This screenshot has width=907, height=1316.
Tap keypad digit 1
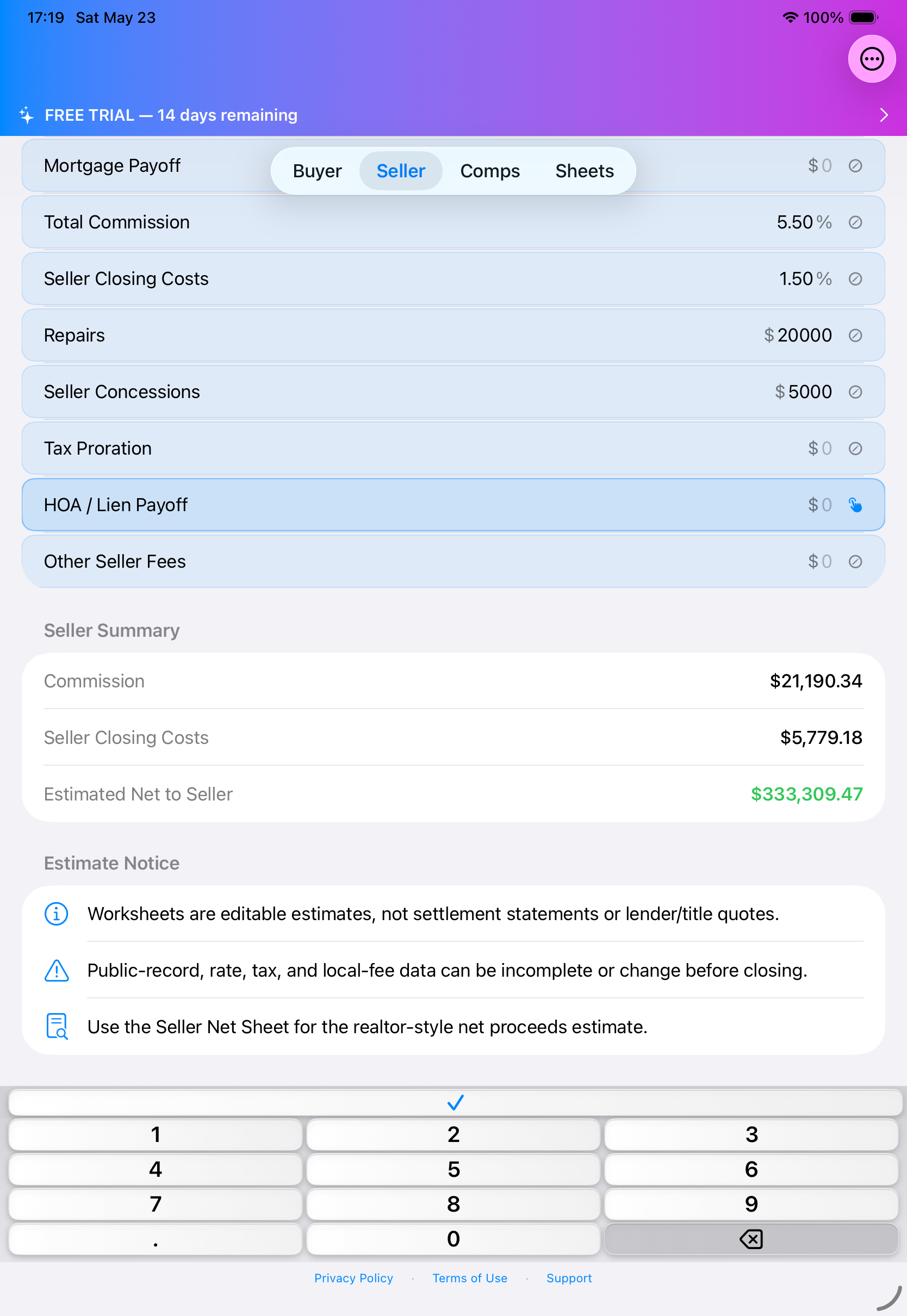[x=155, y=1134]
